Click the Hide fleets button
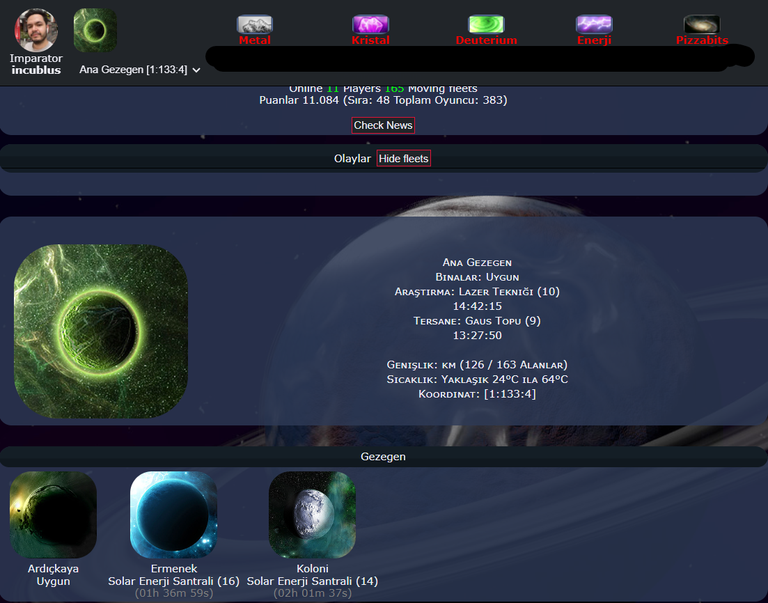This screenshot has height=603, width=768. pos(404,158)
